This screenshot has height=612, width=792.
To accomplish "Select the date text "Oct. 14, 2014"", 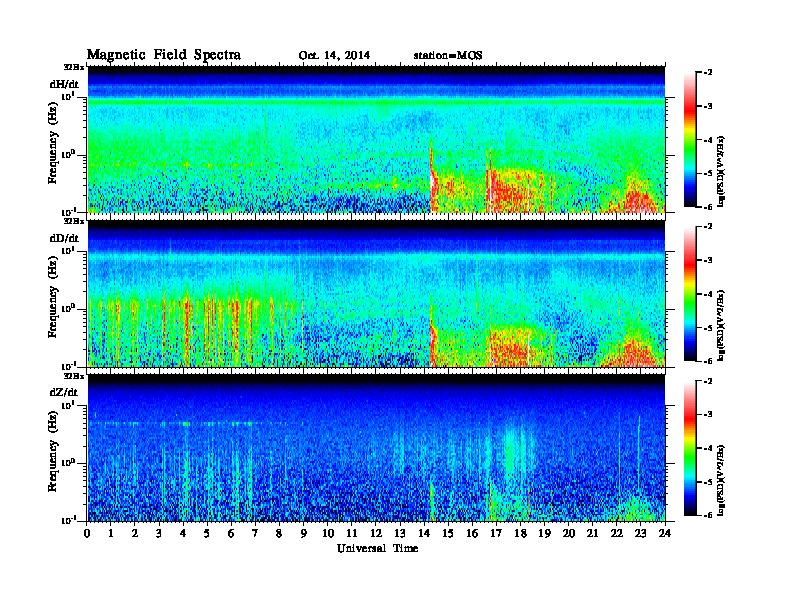I will point(334,56).
